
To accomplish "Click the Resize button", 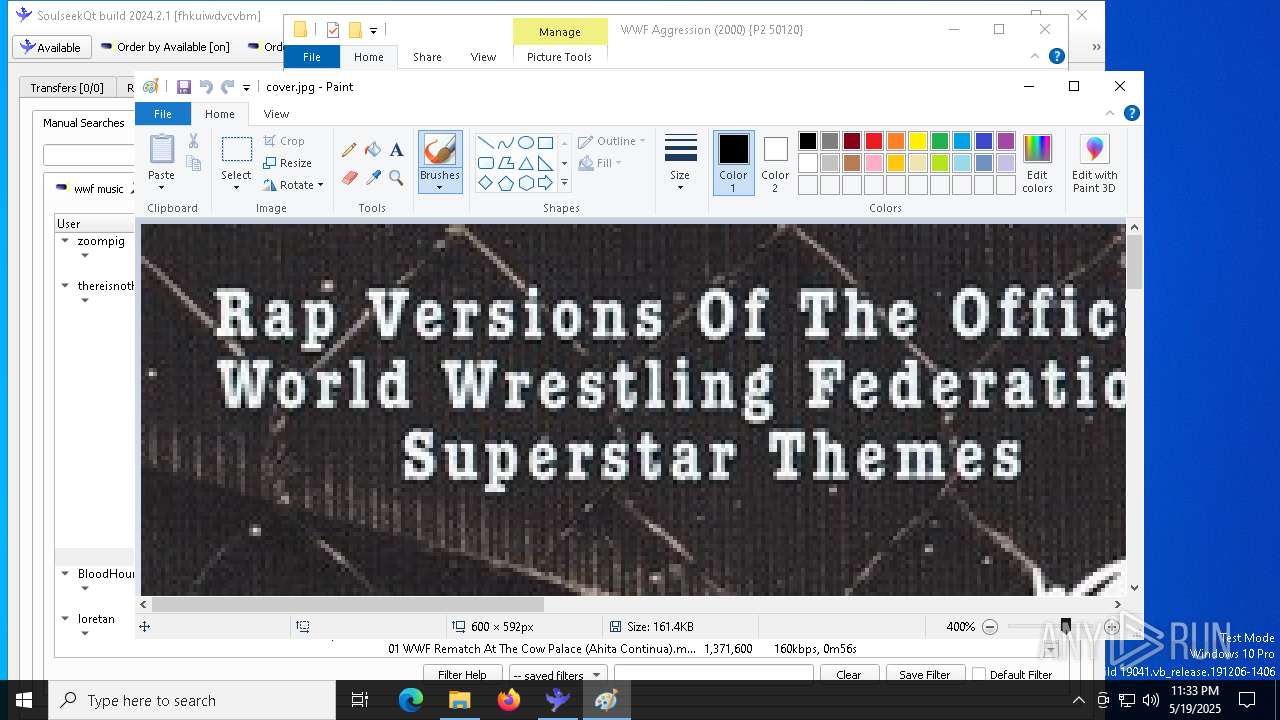I will pos(288,163).
